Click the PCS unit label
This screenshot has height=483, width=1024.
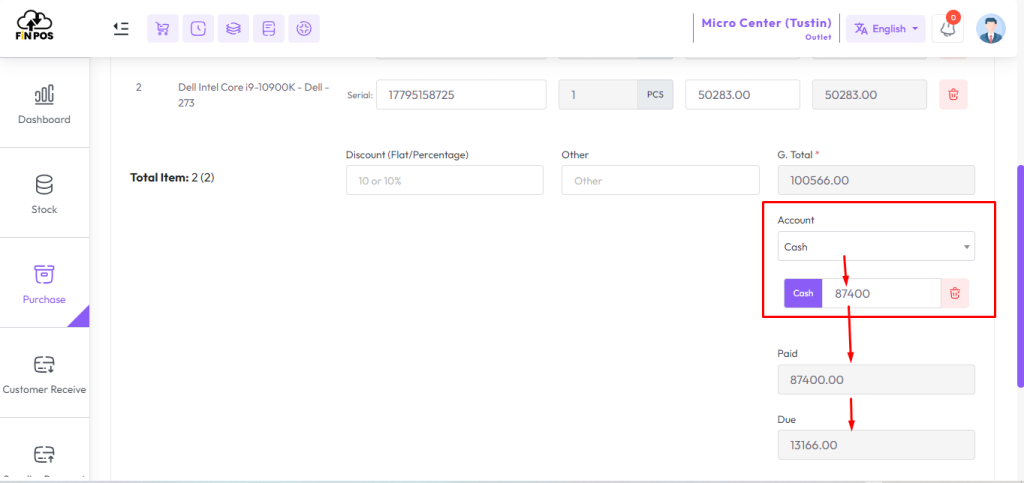(655, 95)
